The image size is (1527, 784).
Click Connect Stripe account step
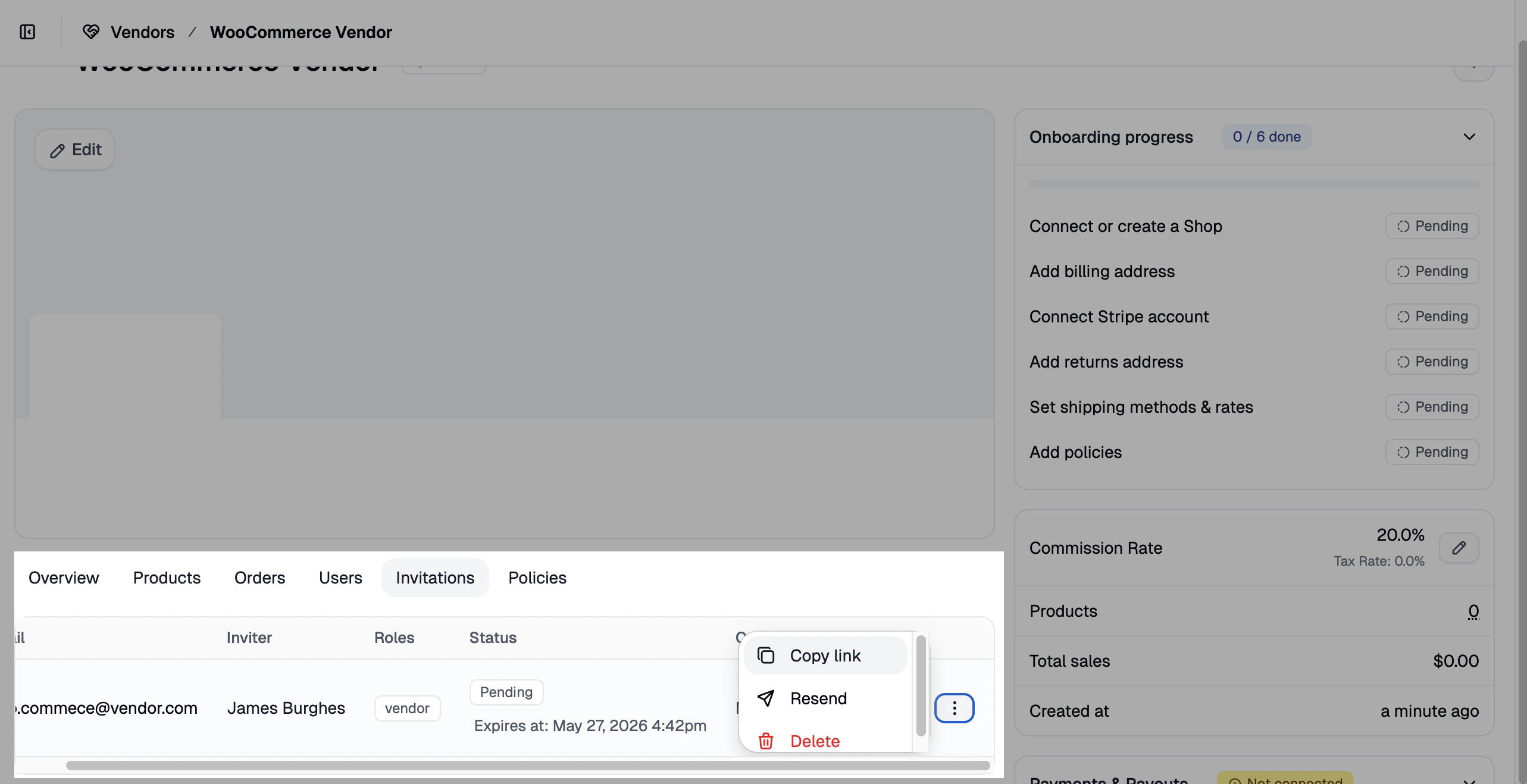pyautogui.click(x=1119, y=316)
